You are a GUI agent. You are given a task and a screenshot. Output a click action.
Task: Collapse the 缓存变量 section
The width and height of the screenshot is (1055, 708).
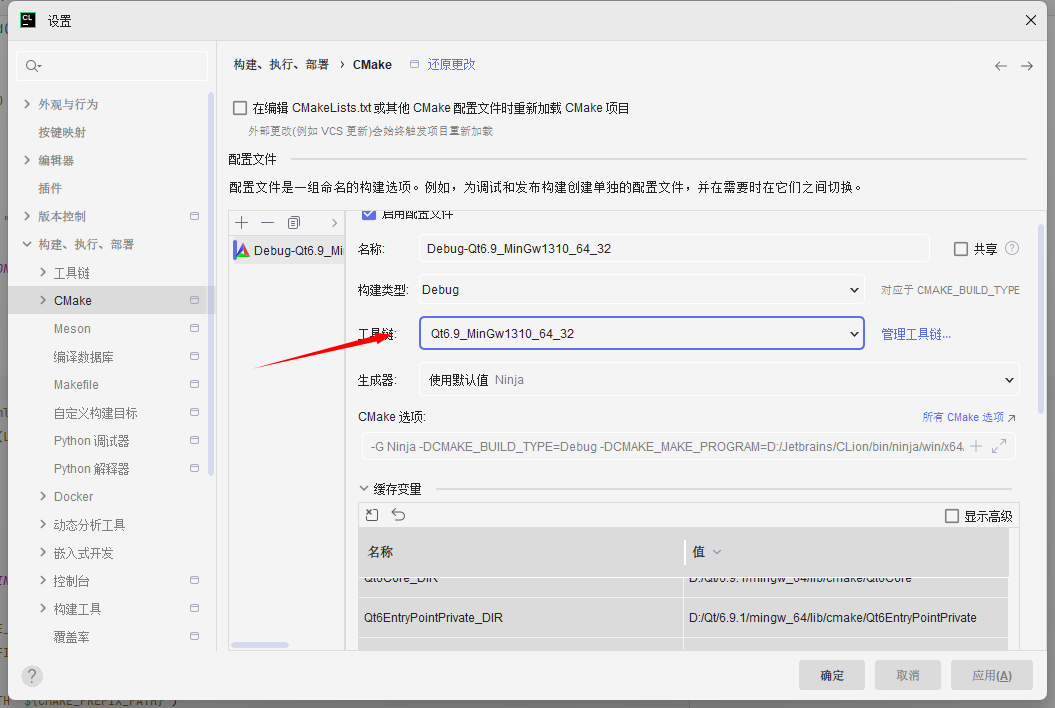tap(364, 489)
